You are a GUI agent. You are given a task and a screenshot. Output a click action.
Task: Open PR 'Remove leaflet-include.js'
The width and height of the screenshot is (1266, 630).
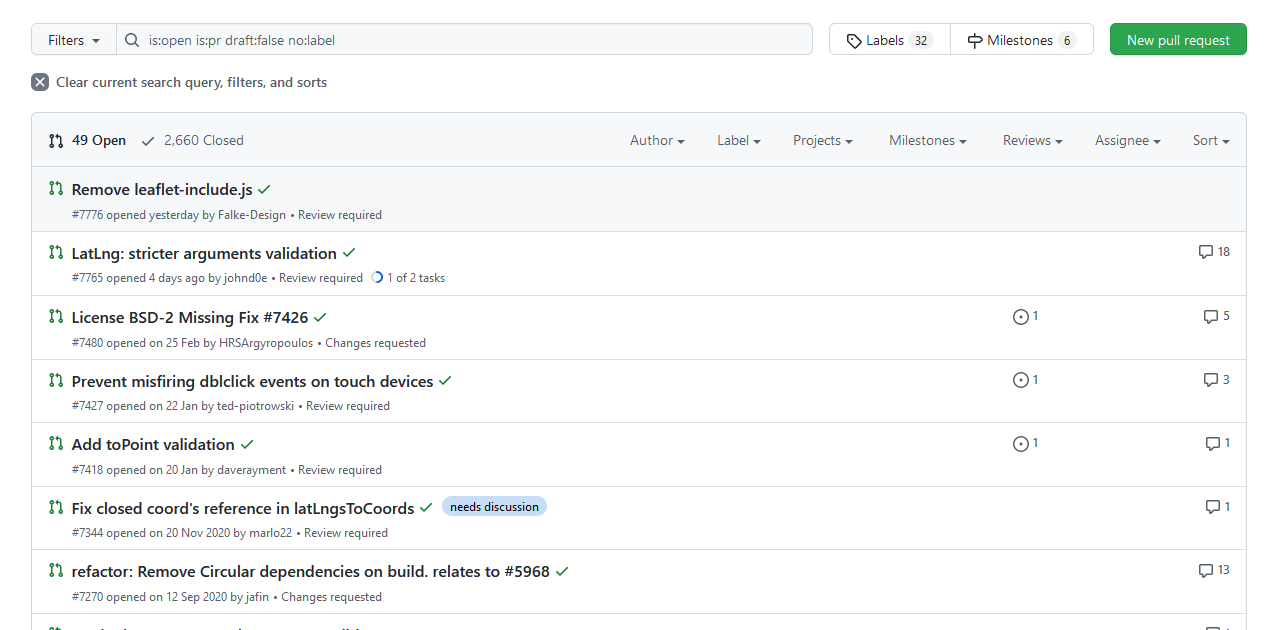click(x=162, y=189)
